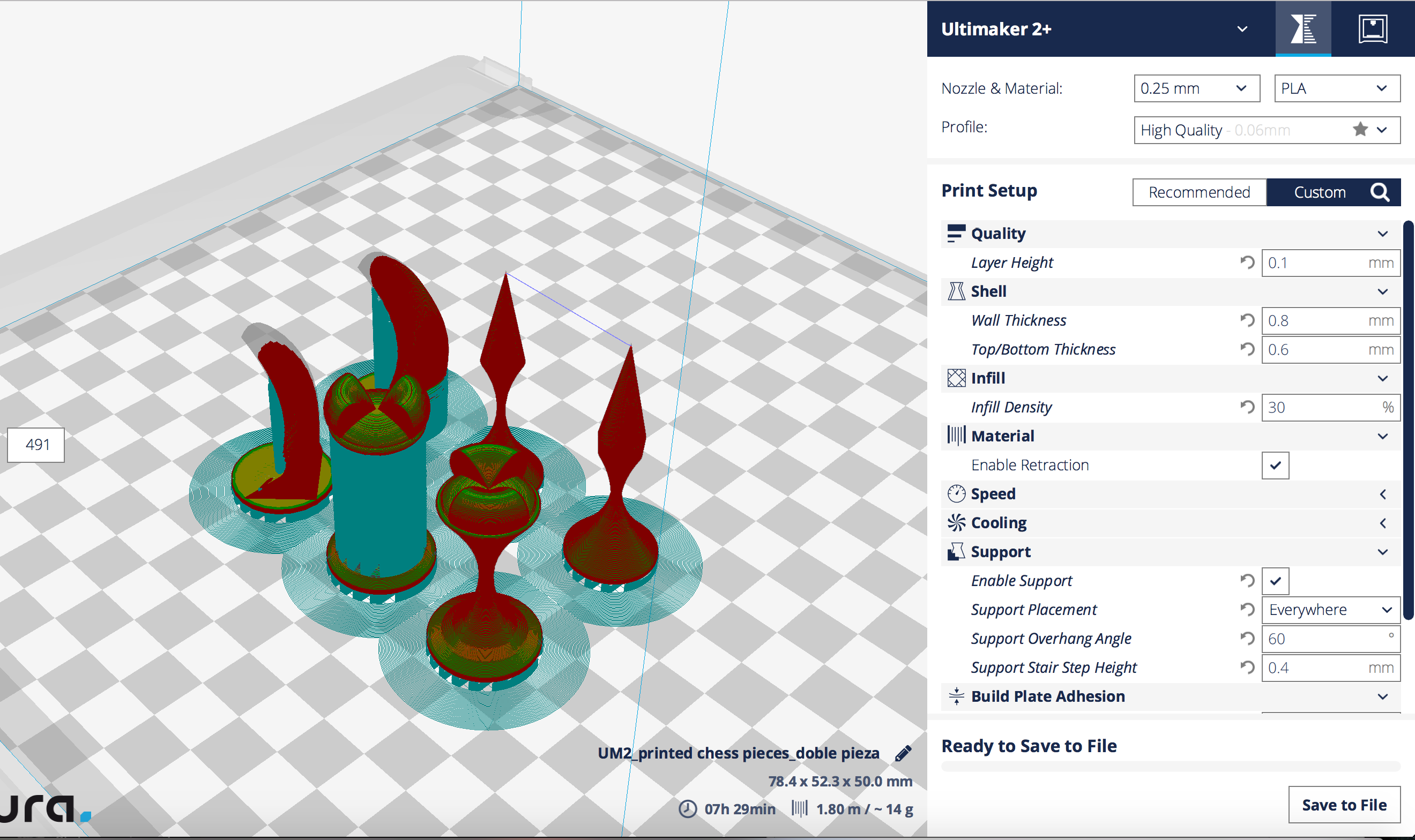The image size is (1415, 840).
Task: Toggle the Enable Retraction checkbox
Action: [1275, 466]
